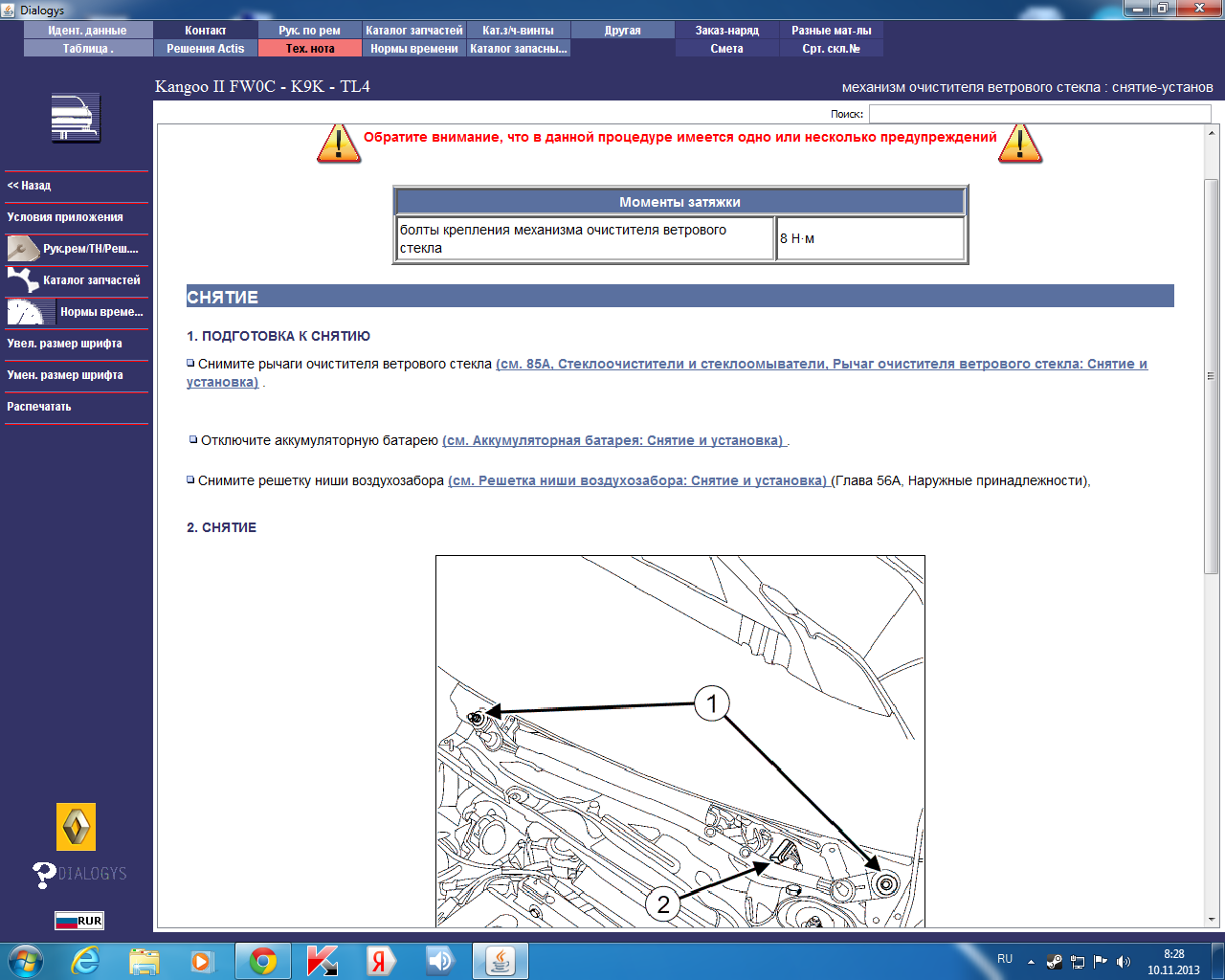The width and height of the screenshot is (1225, 980).
Task: Open the Рук. по рем tab
Action: coord(309,31)
